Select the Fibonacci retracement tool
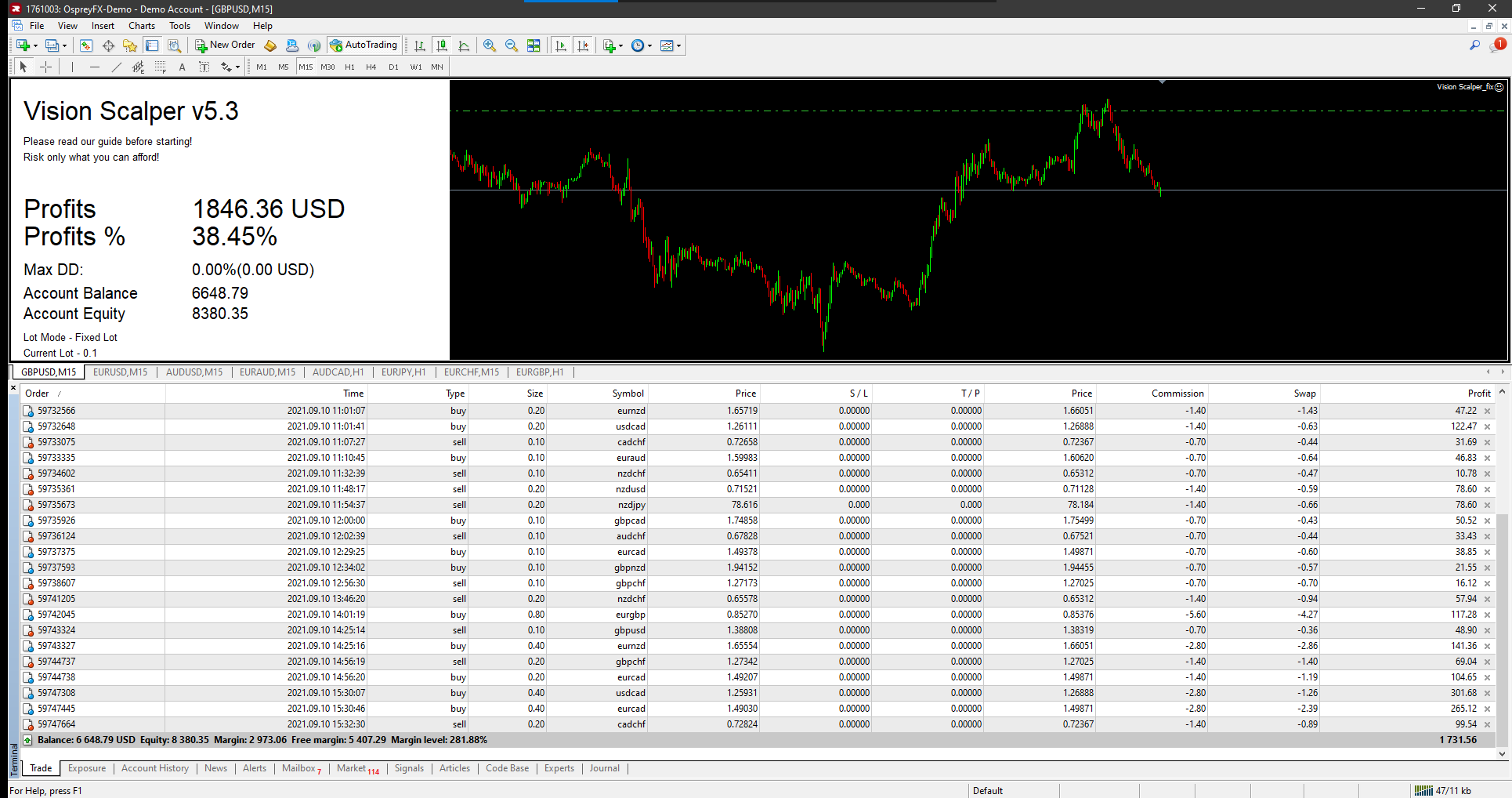1512x798 pixels. (160, 67)
